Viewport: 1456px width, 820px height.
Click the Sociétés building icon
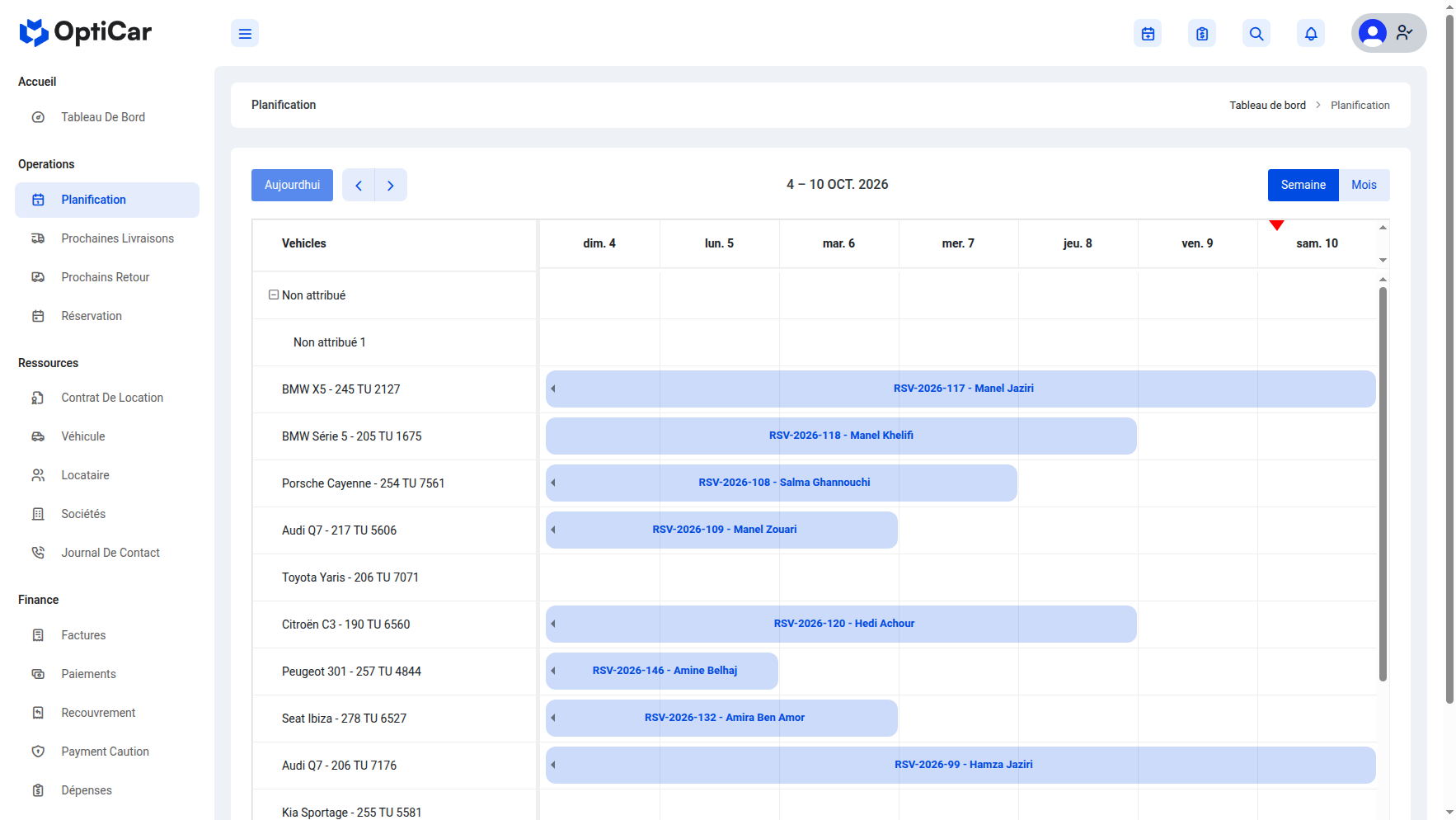click(38, 514)
